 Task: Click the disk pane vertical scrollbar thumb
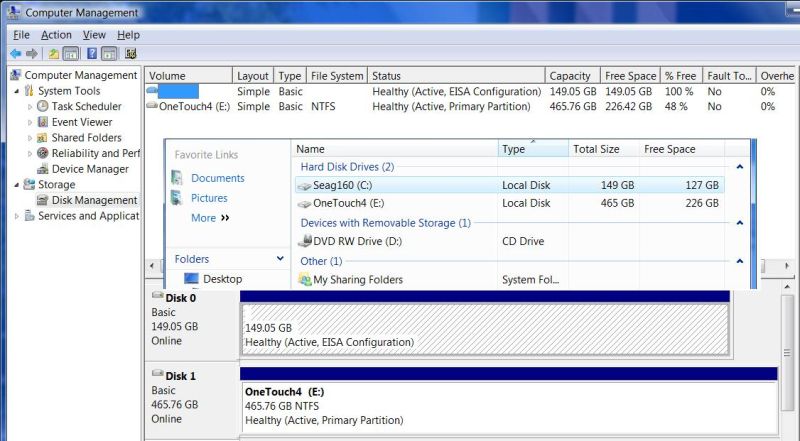tap(787, 352)
